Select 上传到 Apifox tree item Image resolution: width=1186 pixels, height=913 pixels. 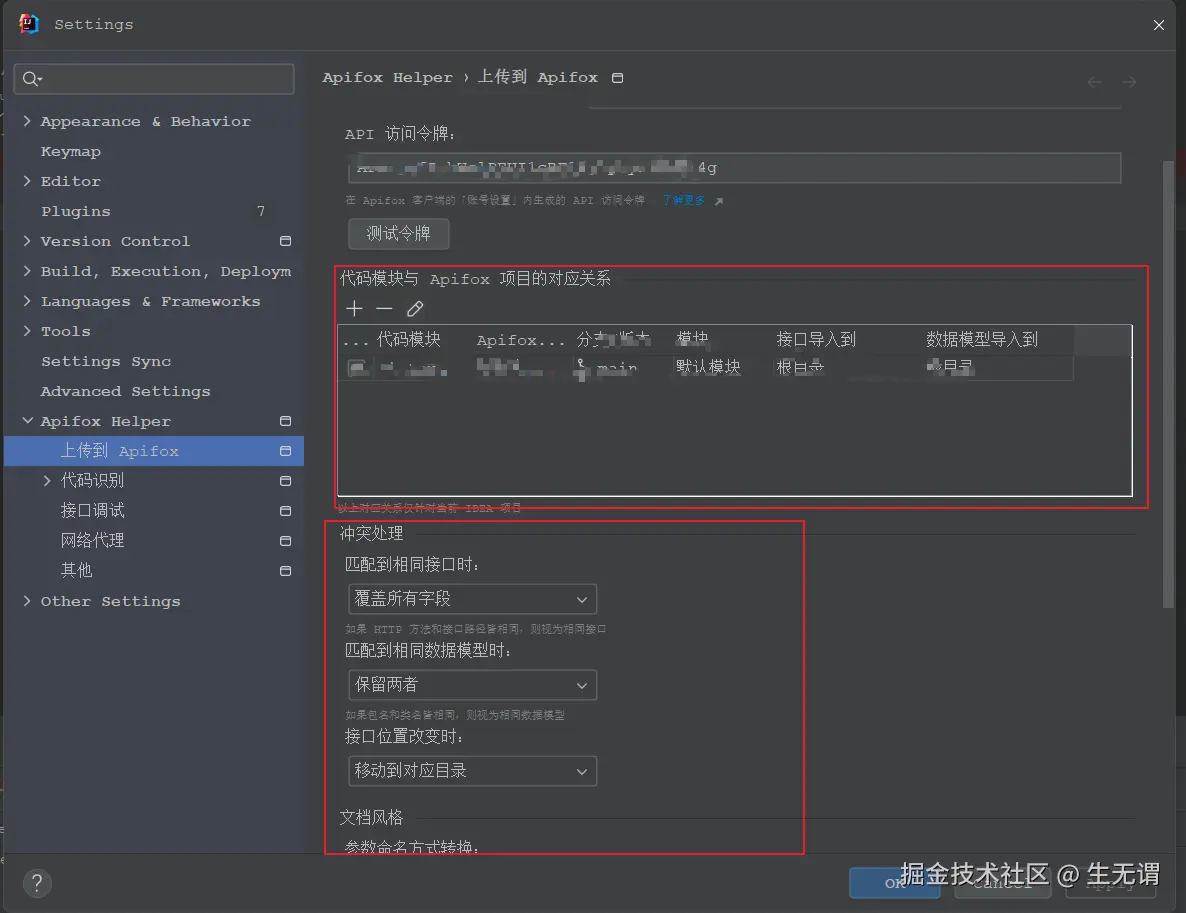154,451
